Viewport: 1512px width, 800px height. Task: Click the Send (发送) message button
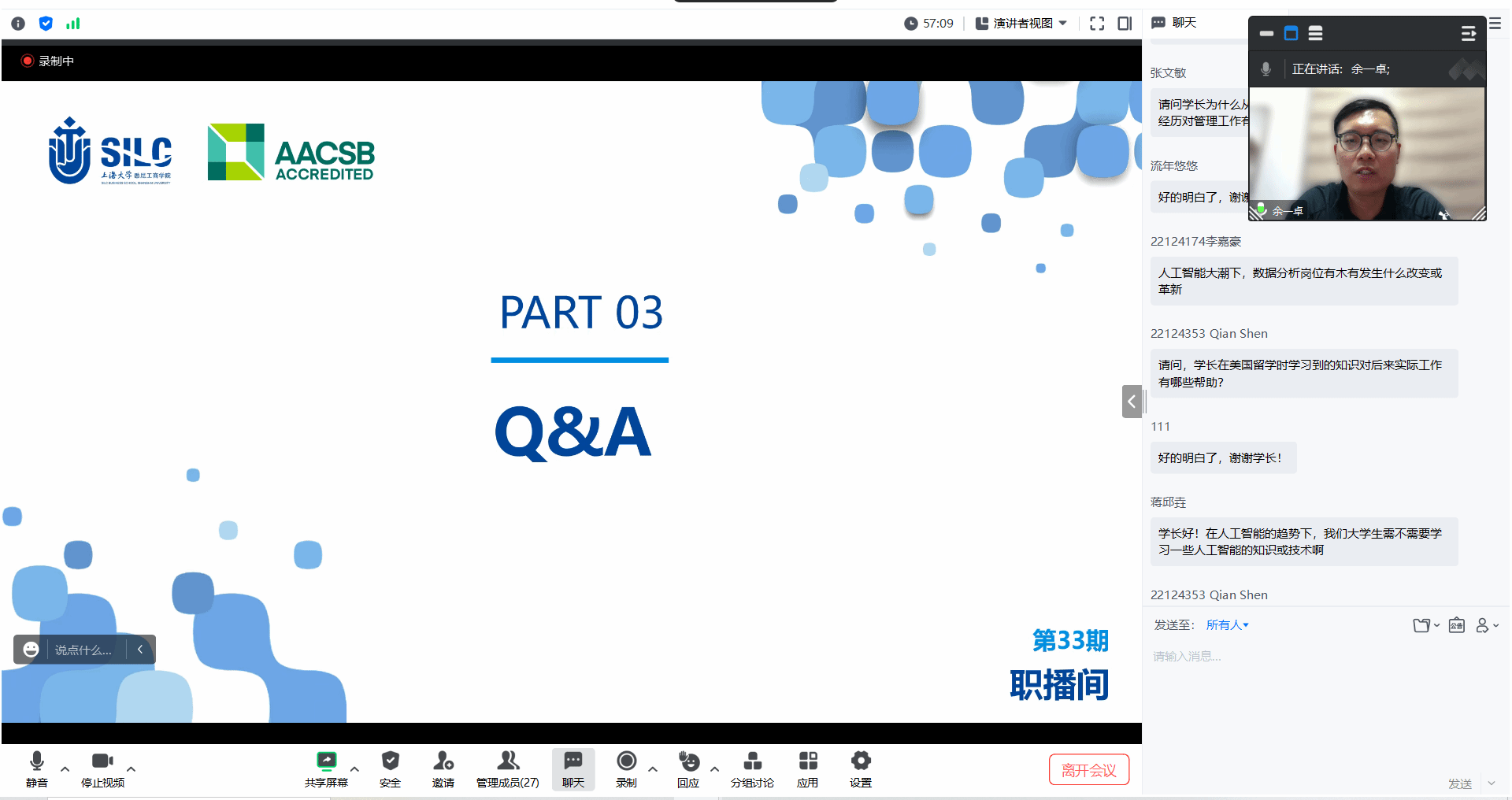1460,783
